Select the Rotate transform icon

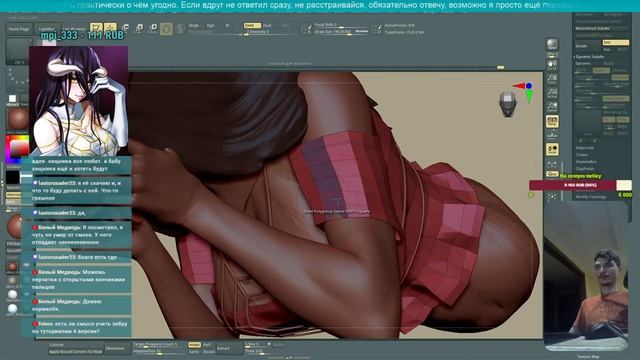[x=153, y=28]
